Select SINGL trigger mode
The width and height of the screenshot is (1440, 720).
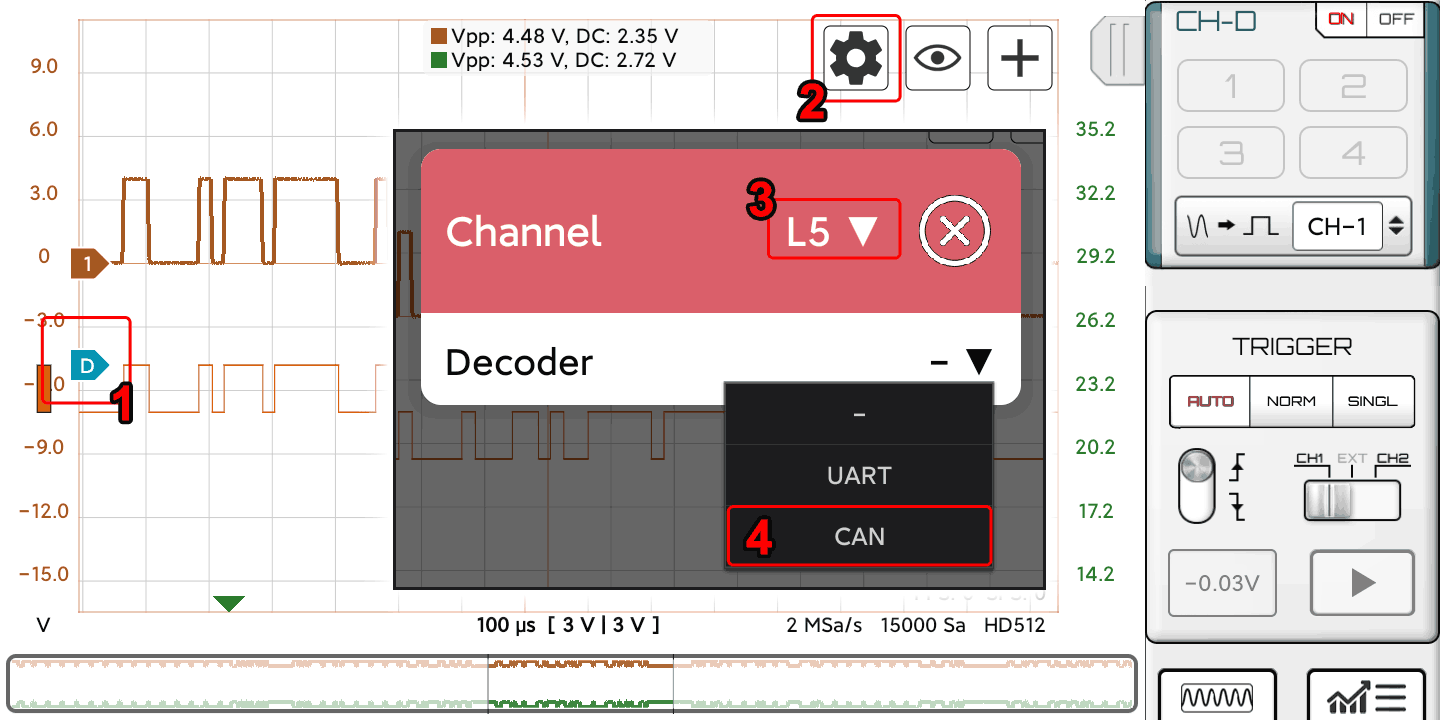[x=1373, y=401]
